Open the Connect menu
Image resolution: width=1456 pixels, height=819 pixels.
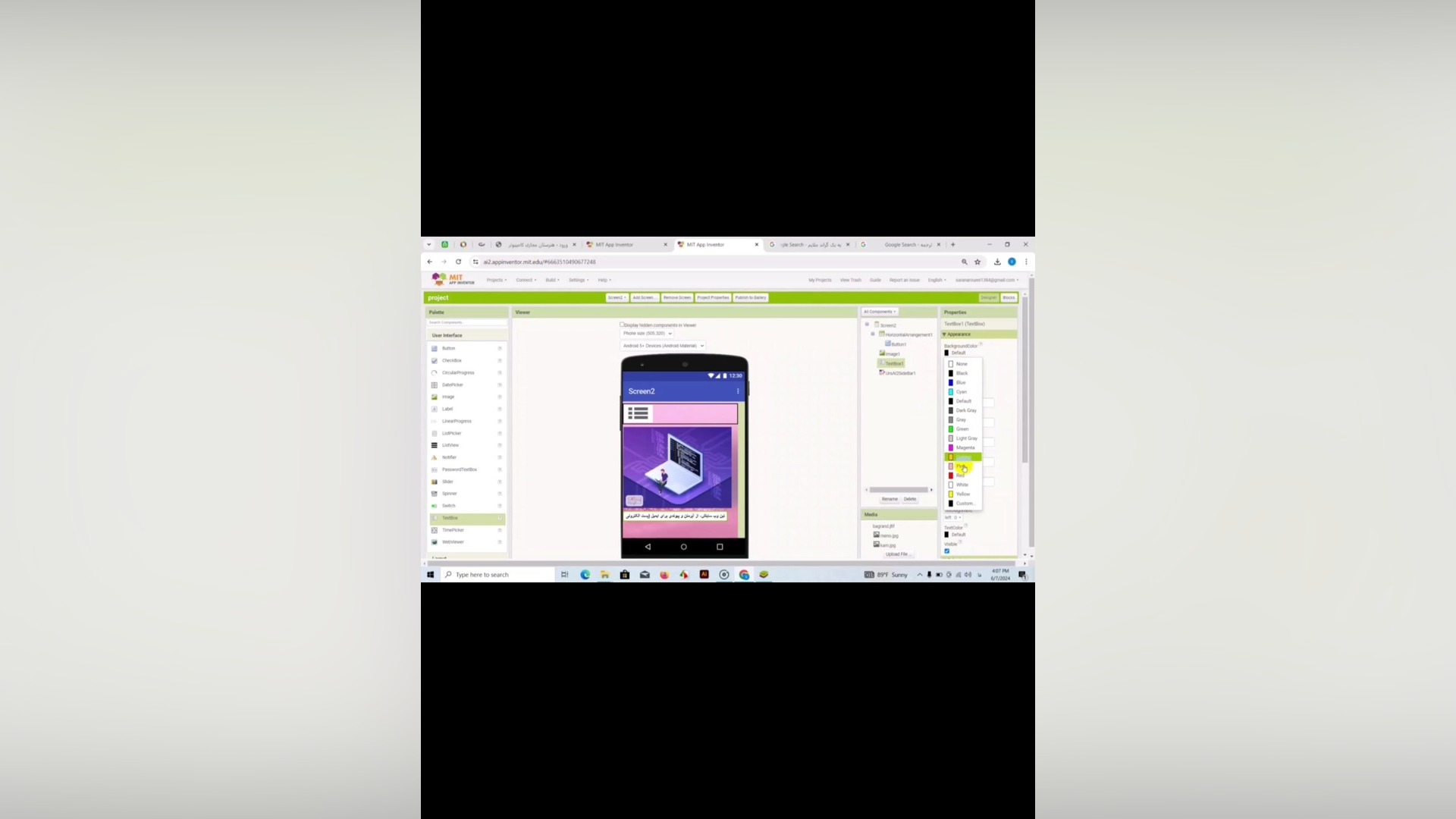click(x=526, y=280)
